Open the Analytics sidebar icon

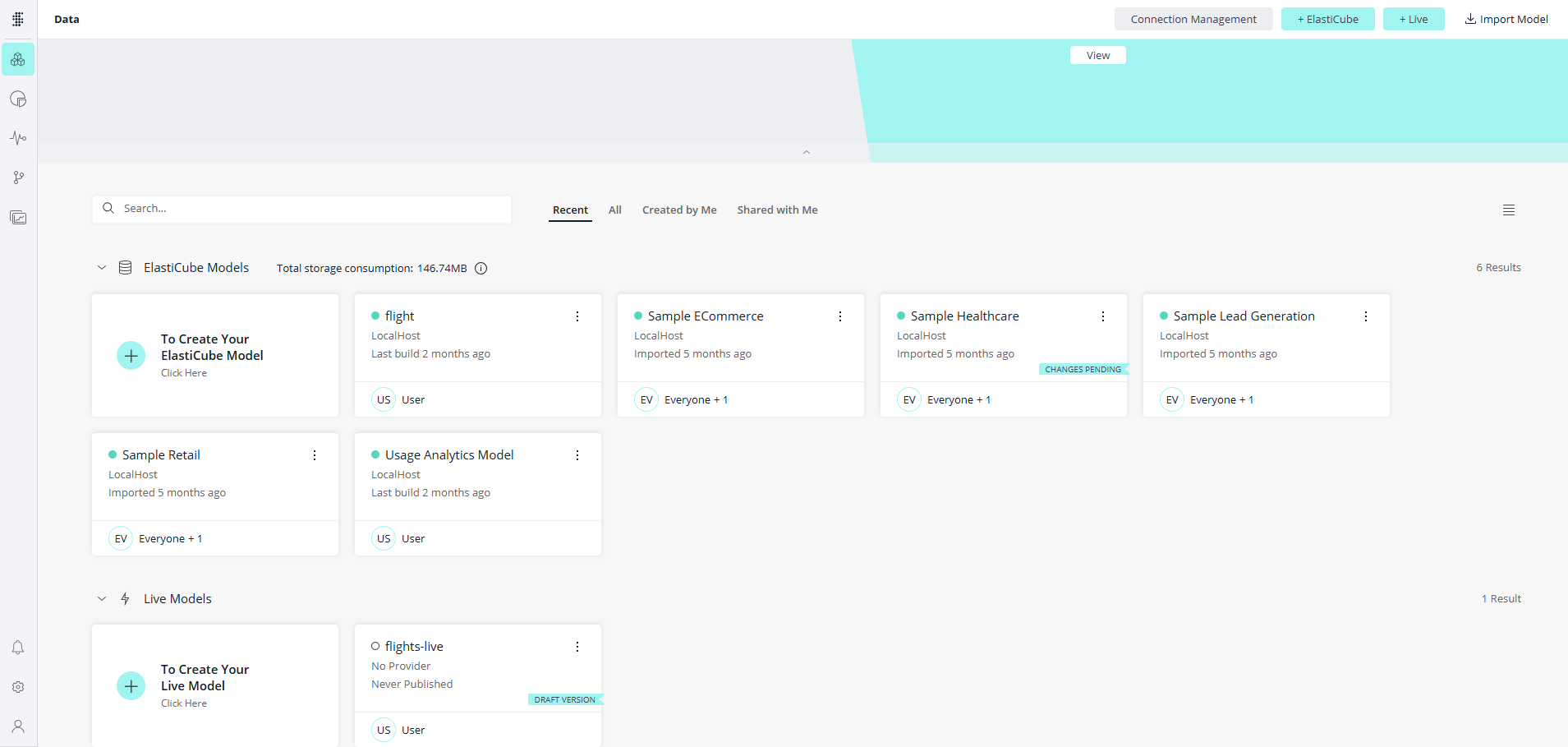(18, 99)
